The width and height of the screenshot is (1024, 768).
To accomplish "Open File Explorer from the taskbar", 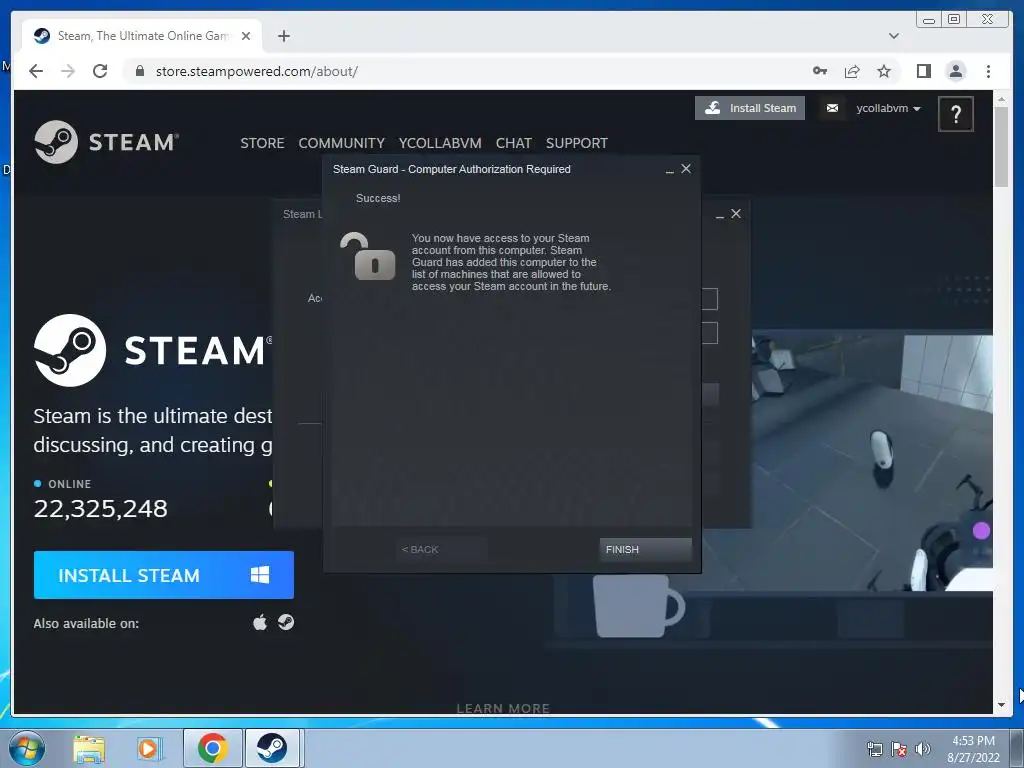I will tap(89, 749).
